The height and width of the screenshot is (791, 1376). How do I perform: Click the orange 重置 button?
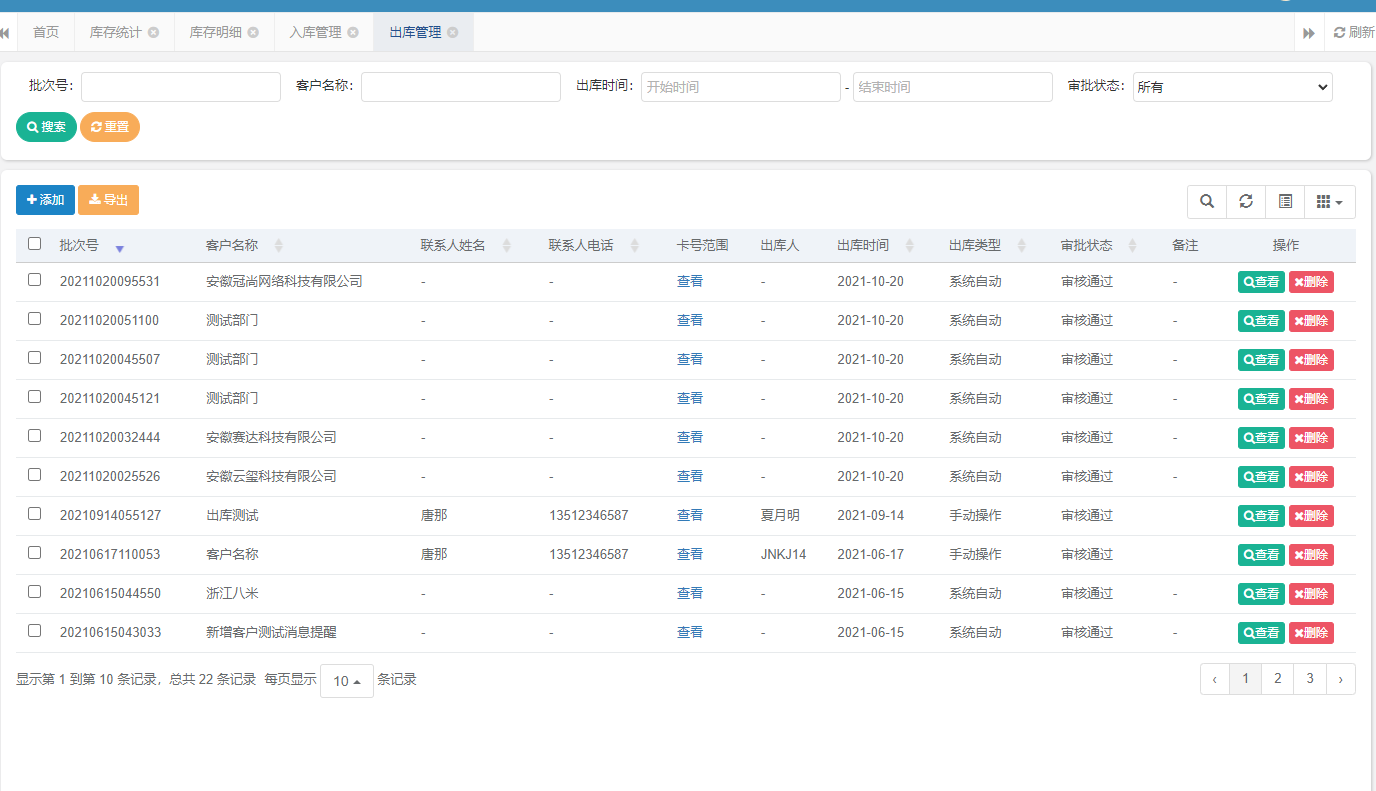click(x=110, y=127)
